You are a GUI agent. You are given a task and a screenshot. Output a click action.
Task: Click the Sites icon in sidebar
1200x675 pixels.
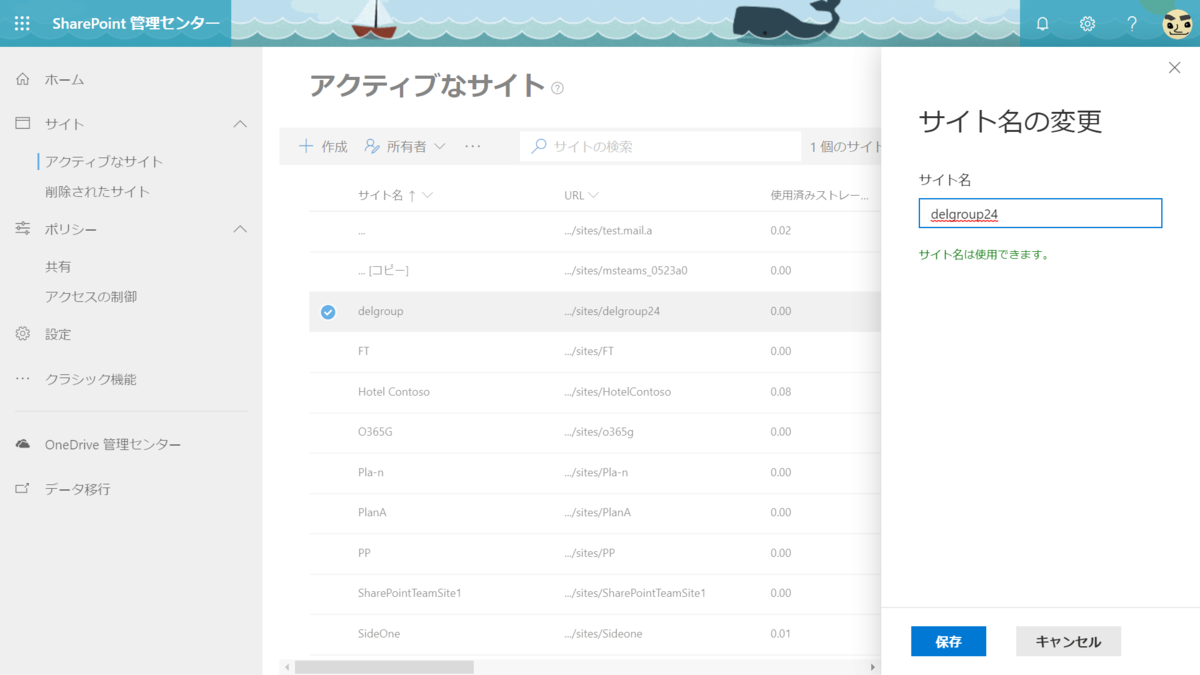click(23, 123)
